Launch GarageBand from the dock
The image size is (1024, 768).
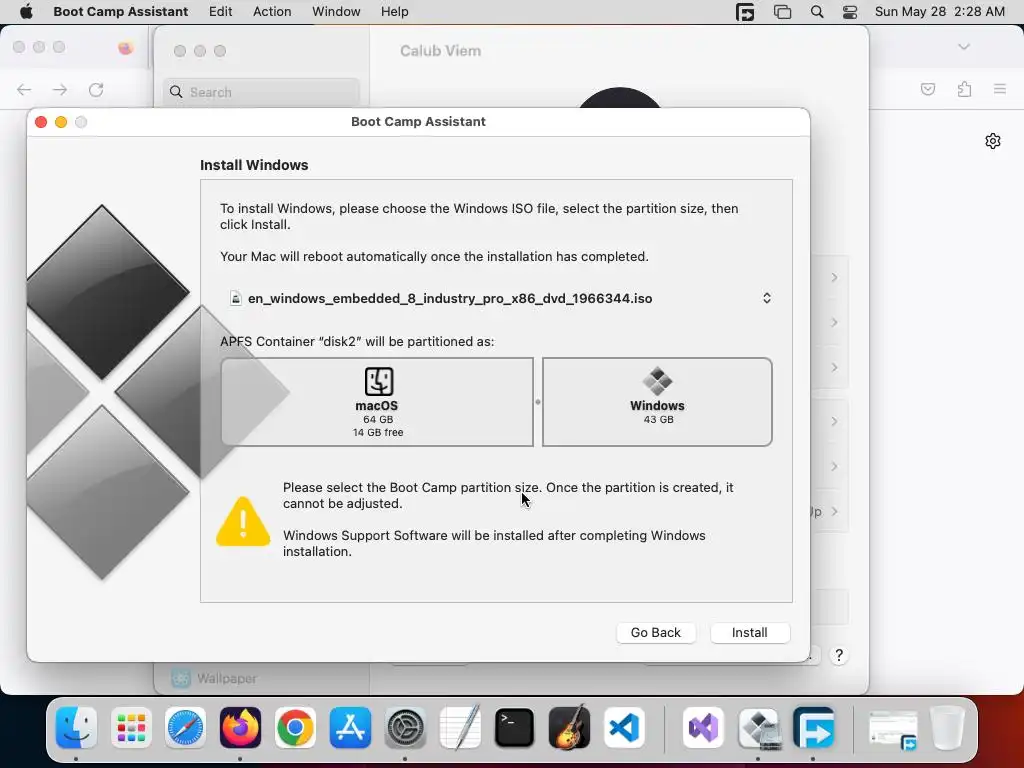point(569,728)
